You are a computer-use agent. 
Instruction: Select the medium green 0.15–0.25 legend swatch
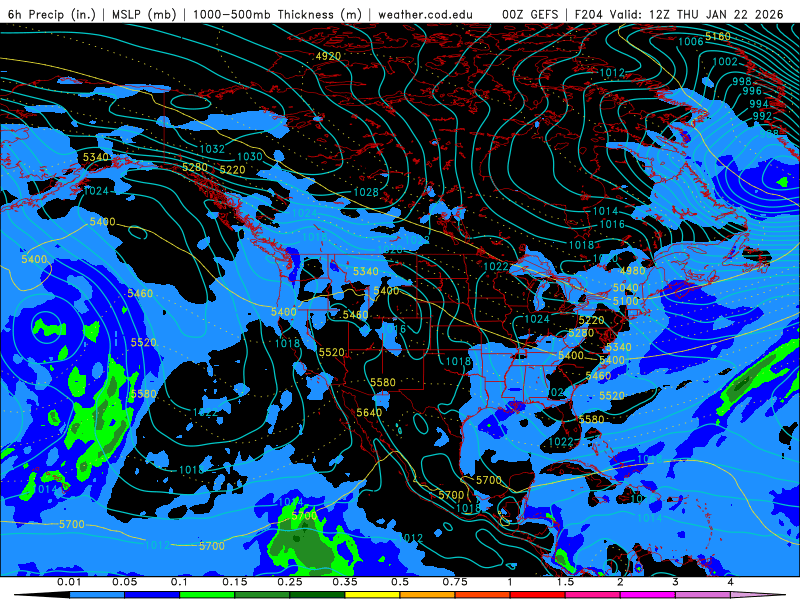pyautogui.click(x=262, y=595)
